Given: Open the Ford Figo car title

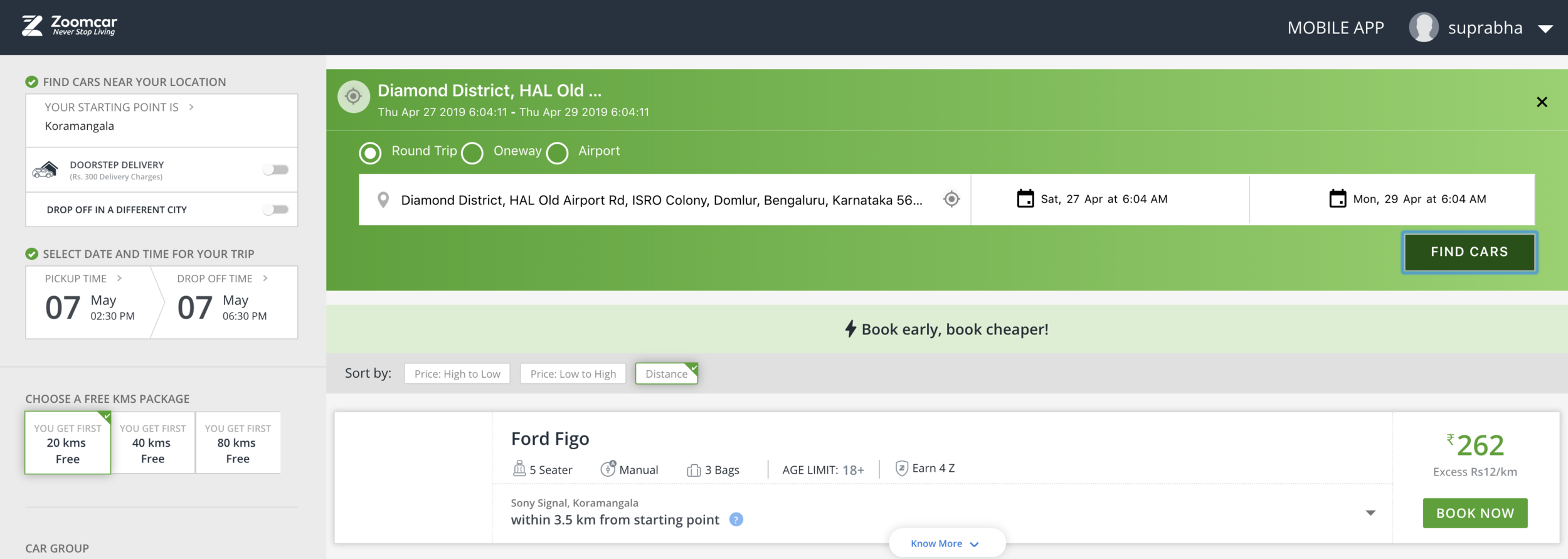Looking at the screenshot, I should (550, 439).
